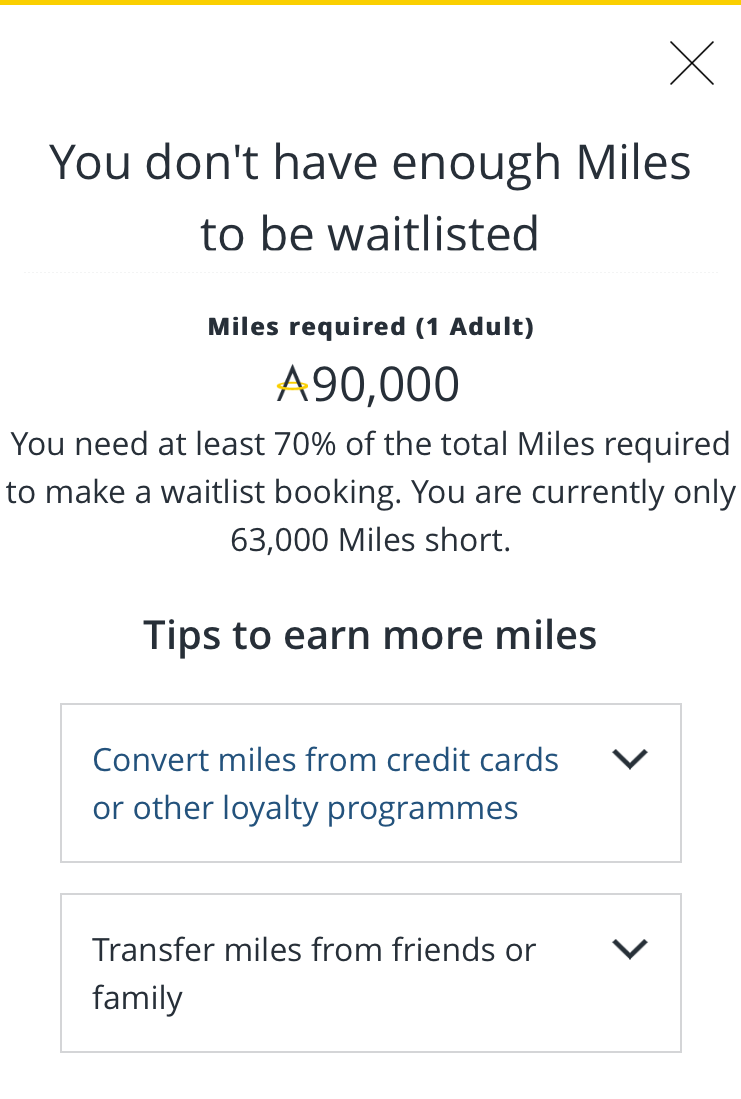Click the 90,000 miles required amount
The height and width of the screenshot is (1099, 741).
click(386, 385)
